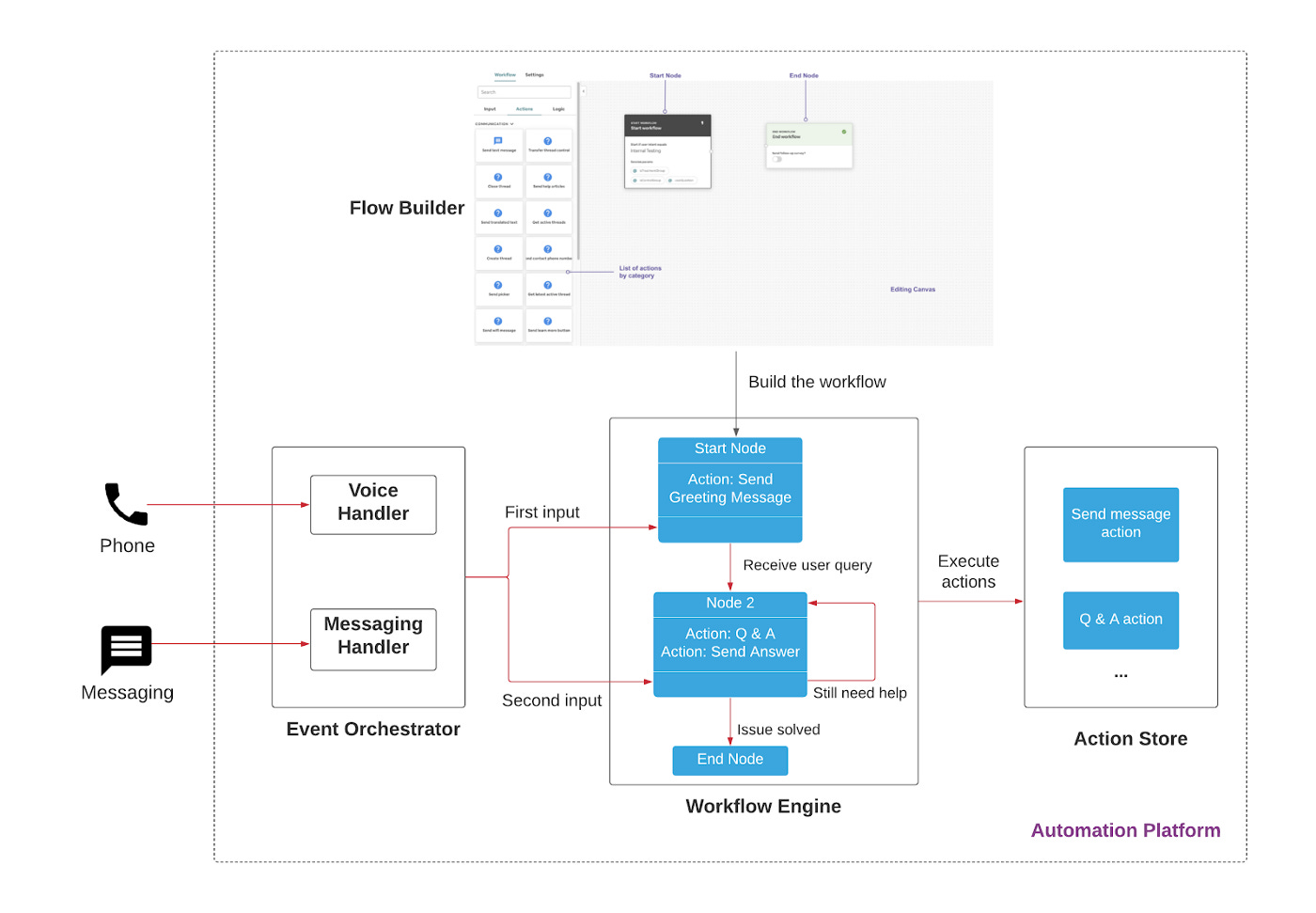Viewport: 1316px width, 913px height.
Task: Click the Action Store label
Action: click(x=1131, y=739)
